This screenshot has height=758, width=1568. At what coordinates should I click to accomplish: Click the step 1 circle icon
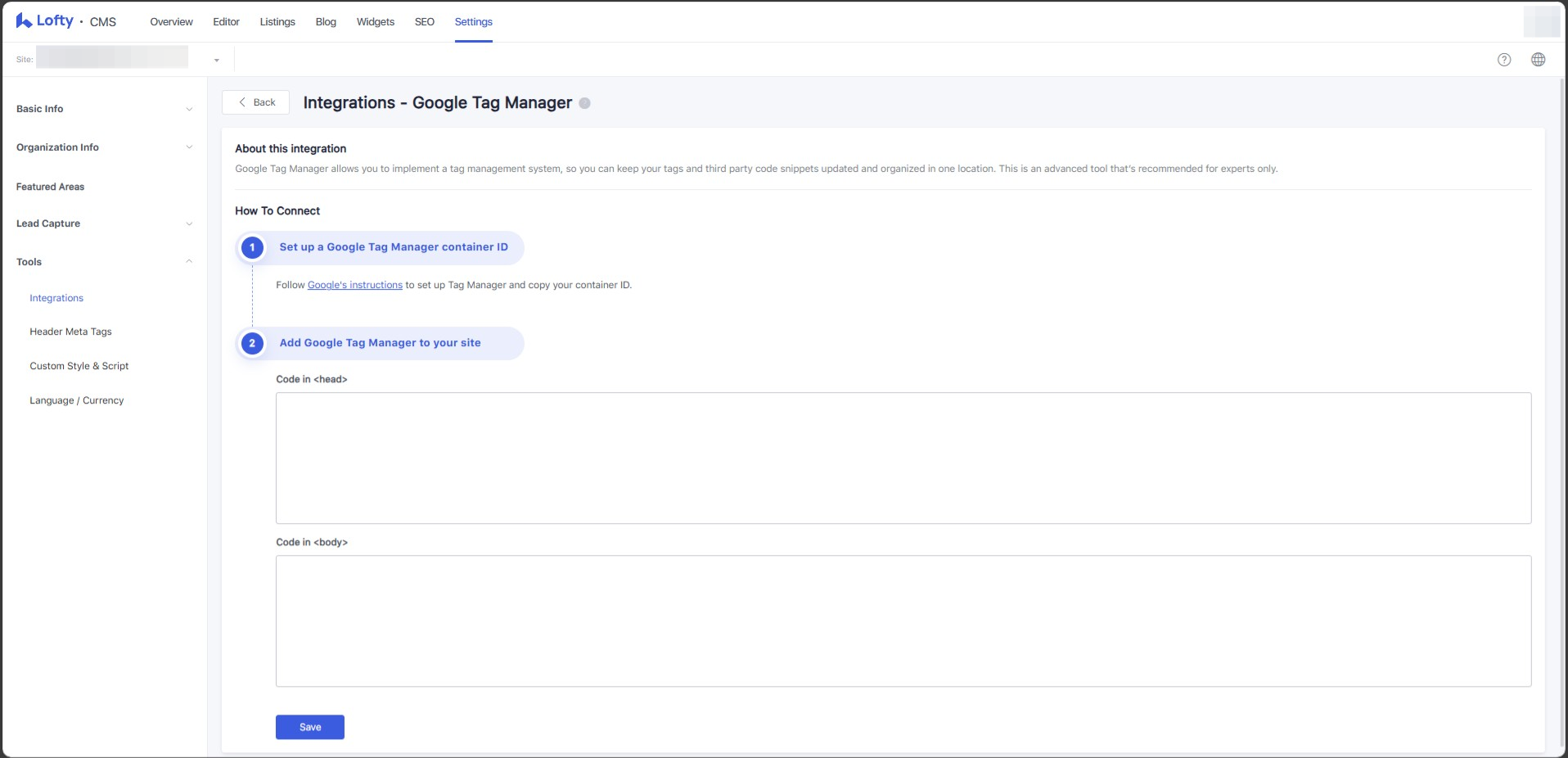coord(252,247)
